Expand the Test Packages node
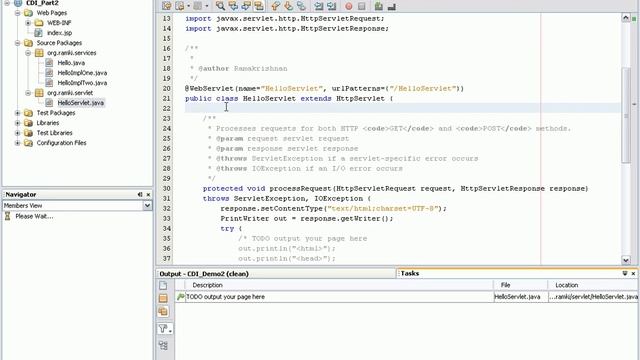 pyautogui.click(x=18, y=113)
